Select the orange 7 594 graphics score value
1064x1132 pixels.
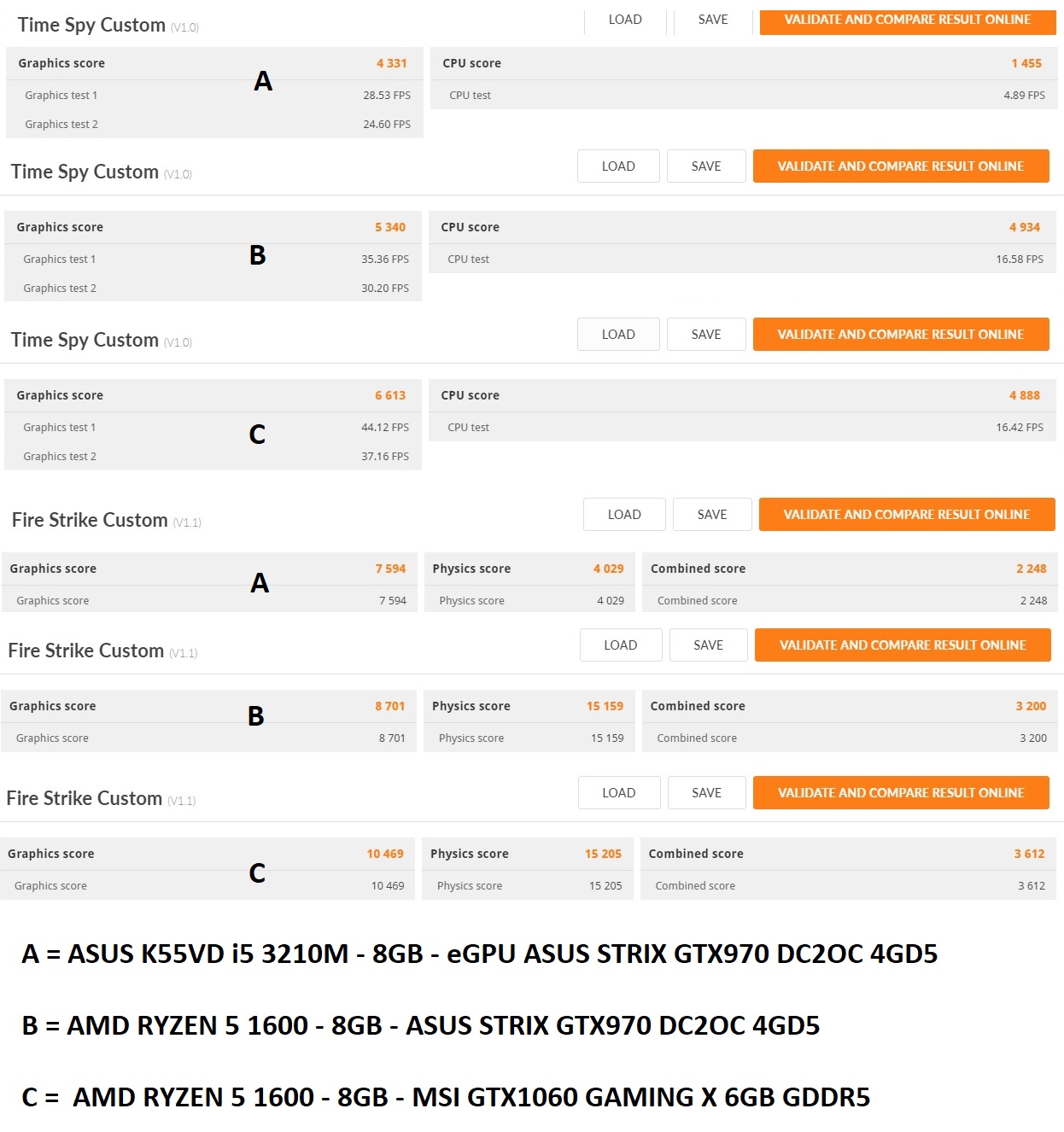(x=390, y=569)
